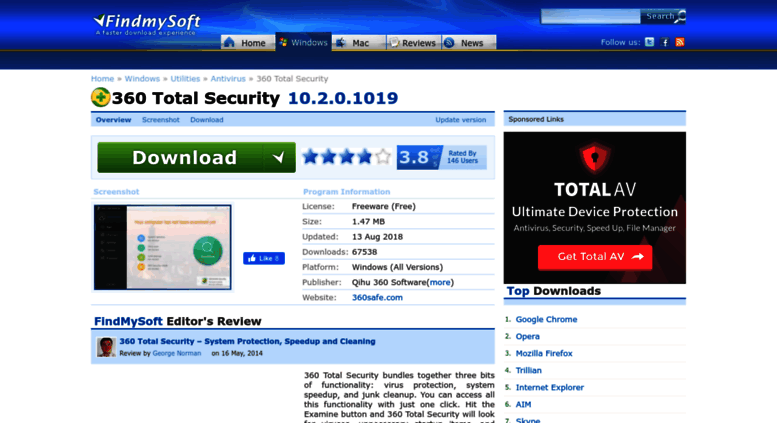Viewport: 777px width, 423px height.
Task: Open the News navigation tab
Action: point(468,43)
